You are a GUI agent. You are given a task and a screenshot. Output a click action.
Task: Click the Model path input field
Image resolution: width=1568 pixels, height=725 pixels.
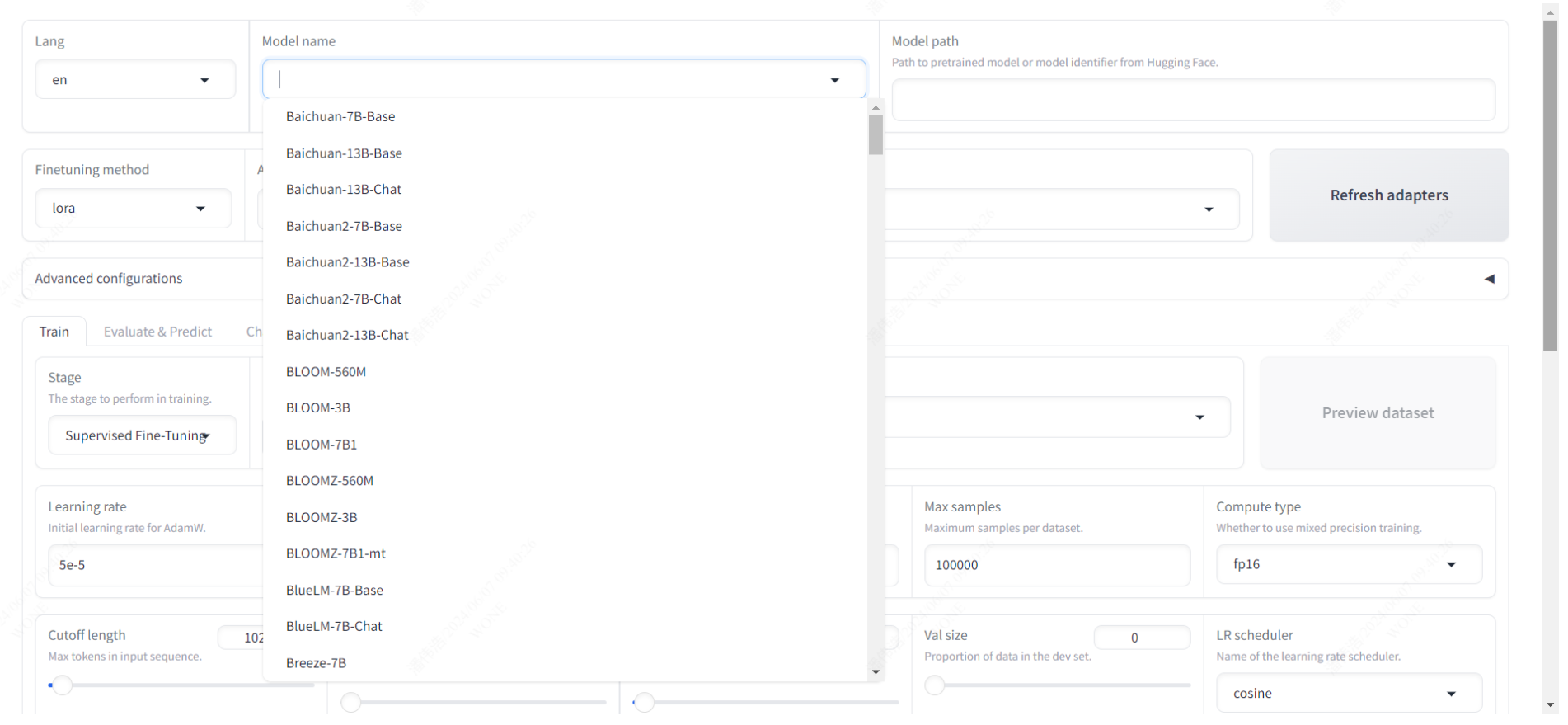click(x=1193, y=100)
